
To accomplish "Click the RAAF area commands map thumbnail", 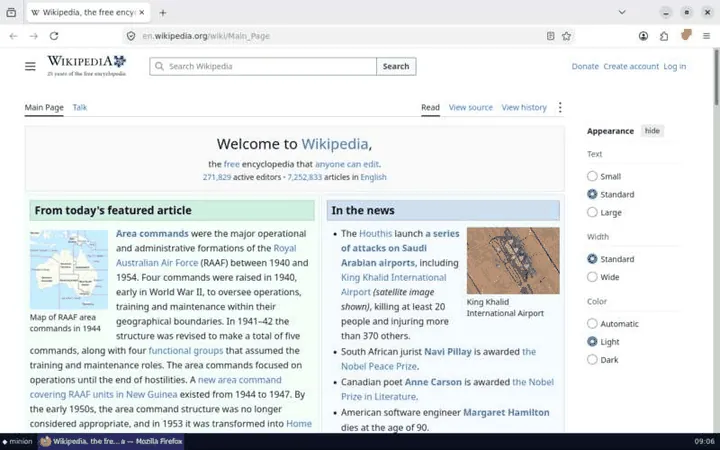I will point(69,270).
